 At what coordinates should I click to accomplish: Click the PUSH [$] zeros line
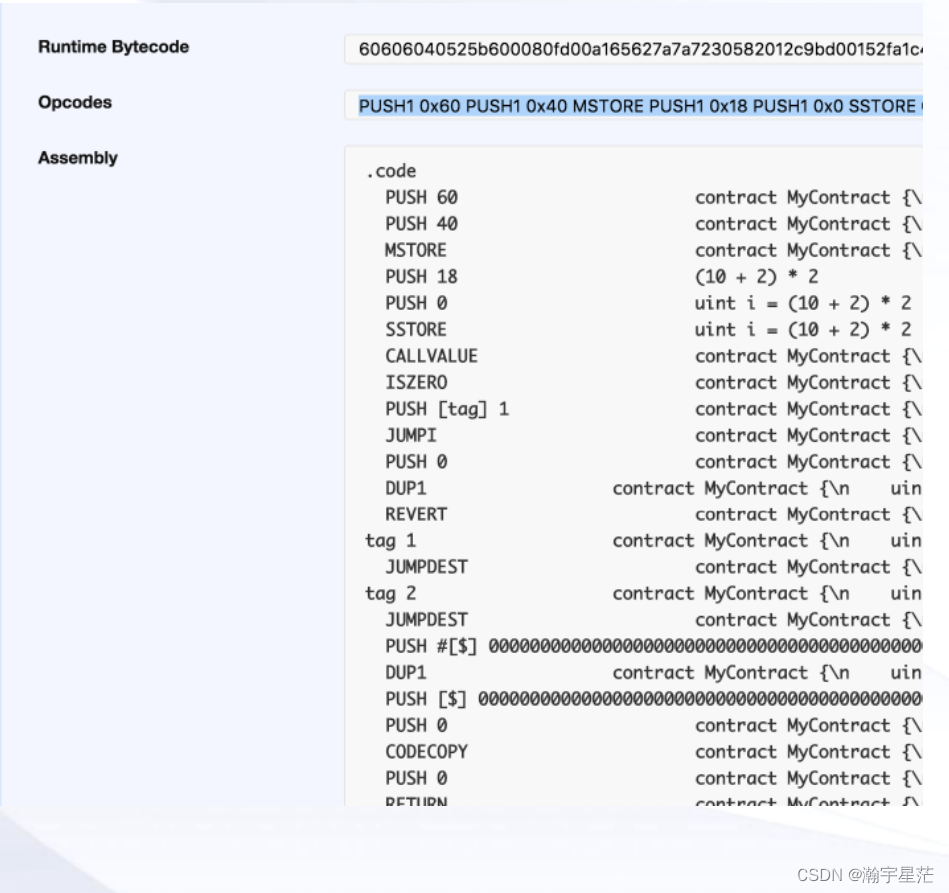(x=654, y=699)
